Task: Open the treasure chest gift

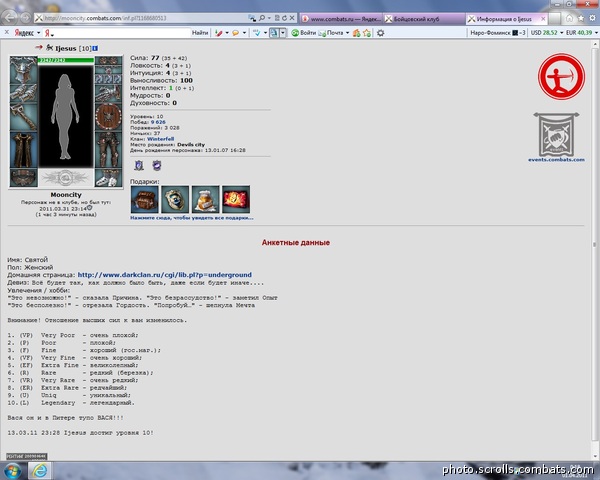Action: pos(144,199)
